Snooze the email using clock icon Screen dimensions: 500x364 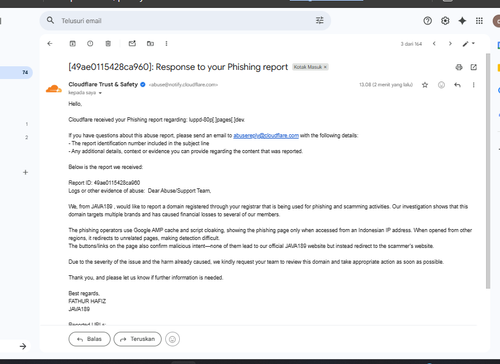pos(90,44)
